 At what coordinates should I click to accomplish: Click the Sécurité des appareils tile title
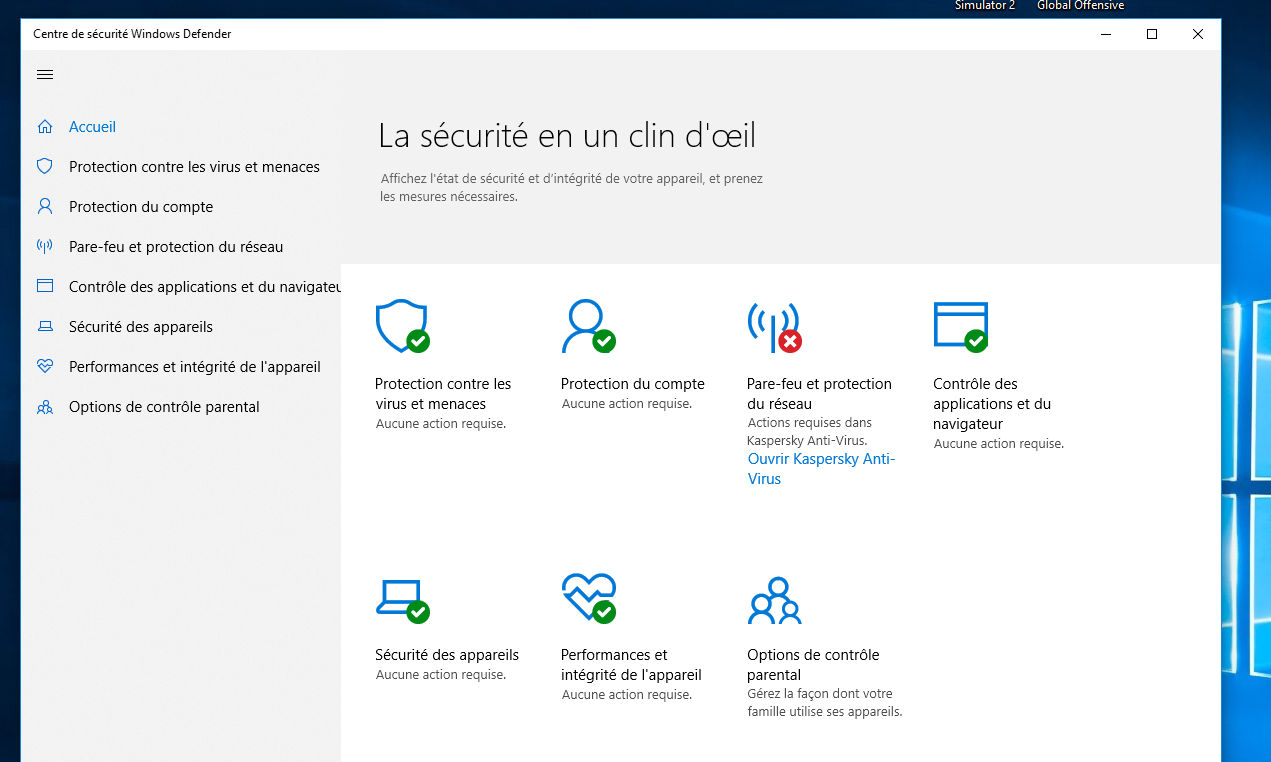[447, 655]
